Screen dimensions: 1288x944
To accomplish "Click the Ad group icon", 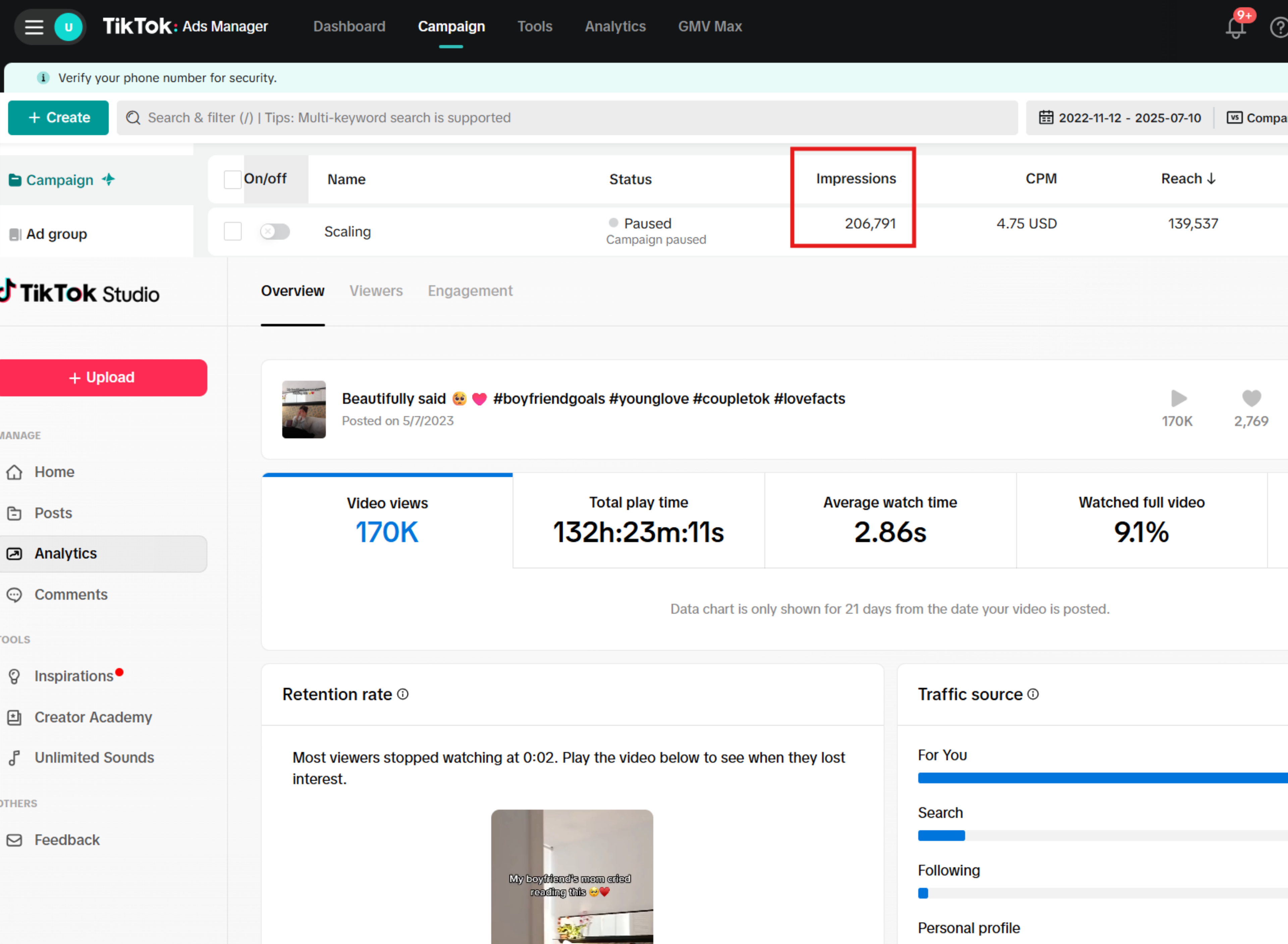I will coord(15,234).
